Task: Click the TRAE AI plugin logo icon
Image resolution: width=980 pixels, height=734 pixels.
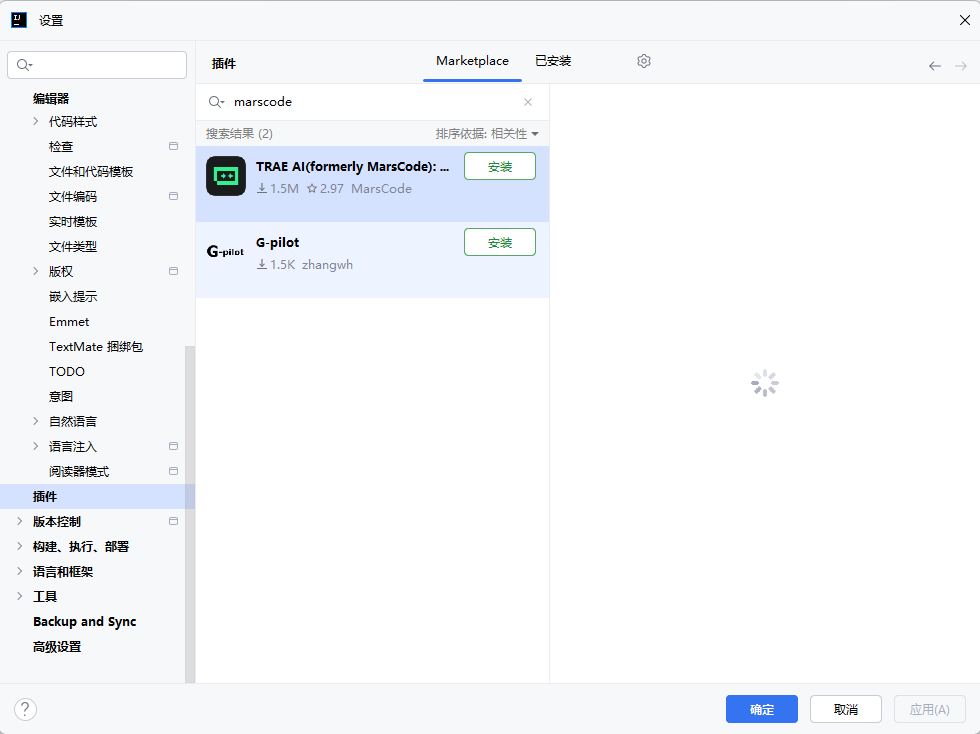Action: (x=226, y=176)
